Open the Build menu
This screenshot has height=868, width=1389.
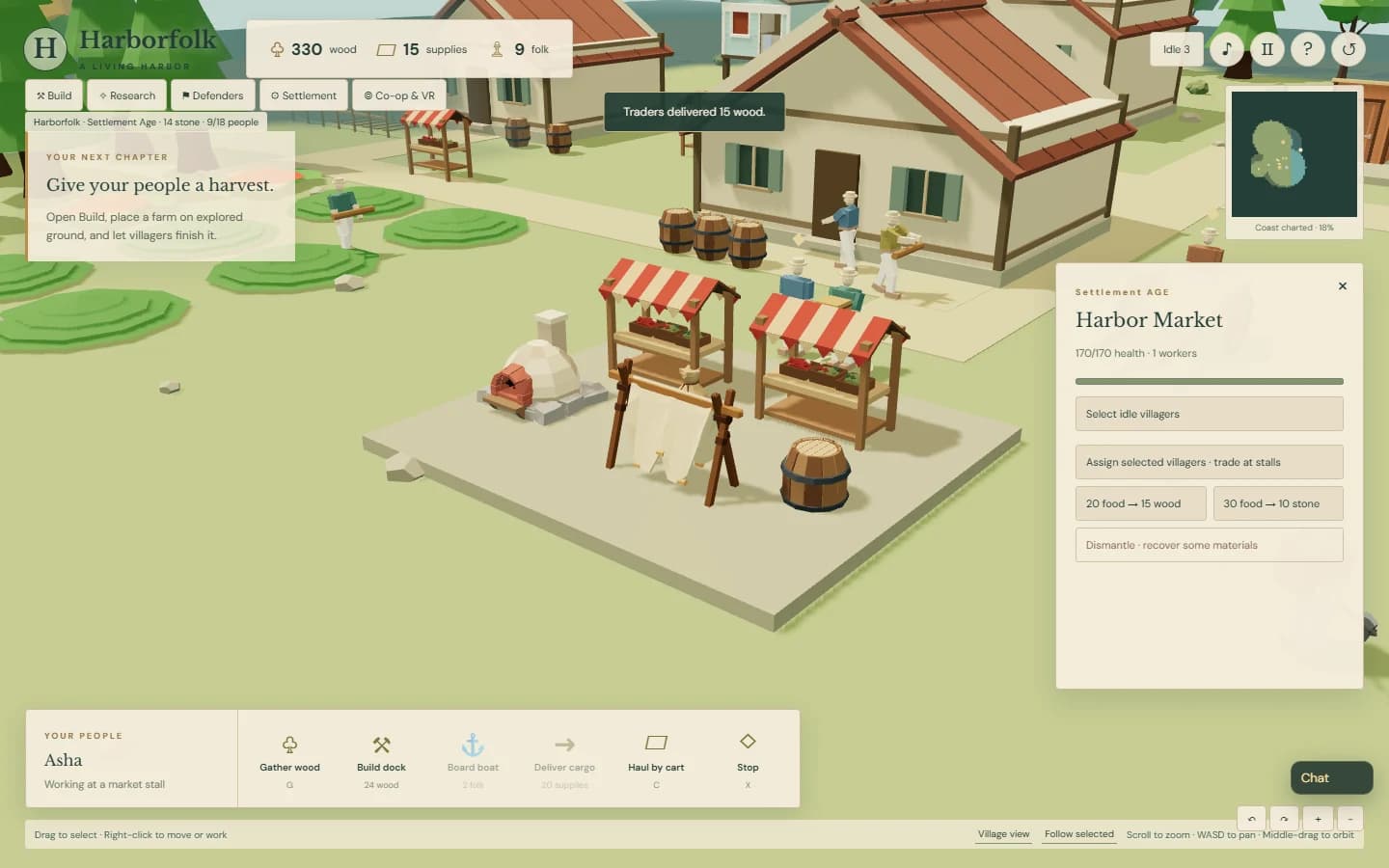coord(54,95)
